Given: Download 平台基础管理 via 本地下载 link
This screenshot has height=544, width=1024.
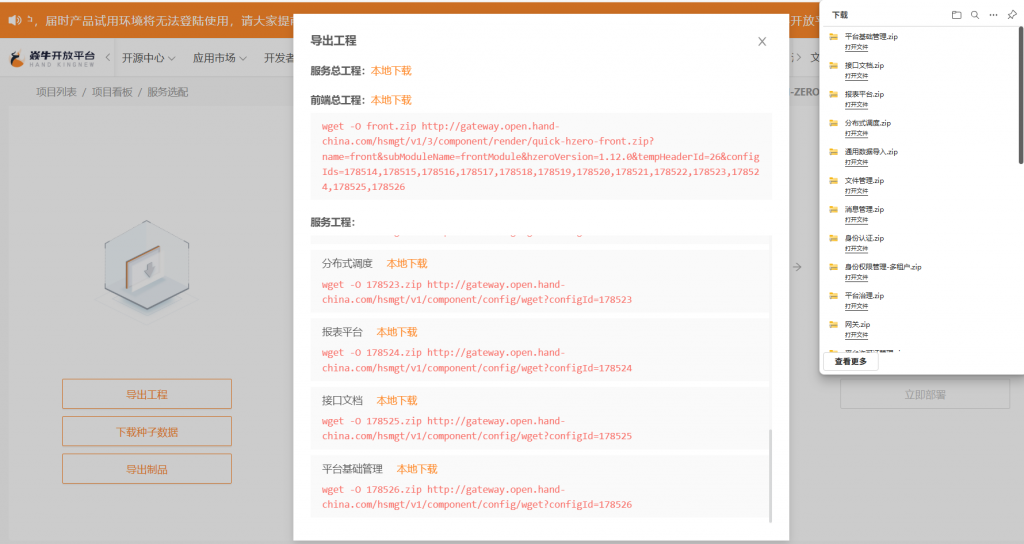Looking at the screenshot, I should pyautogui.click(x=417, y=469).
